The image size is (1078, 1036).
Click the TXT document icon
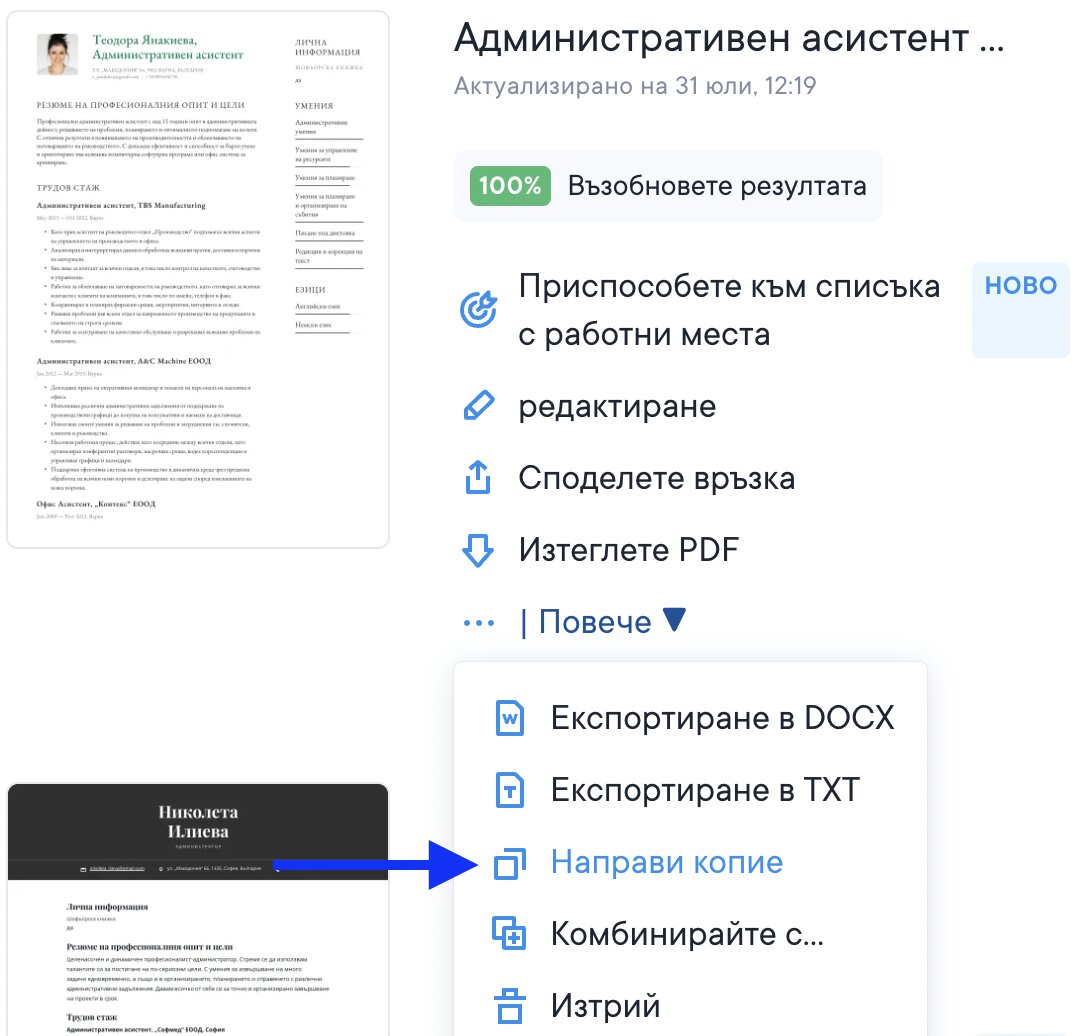point(510,791)
